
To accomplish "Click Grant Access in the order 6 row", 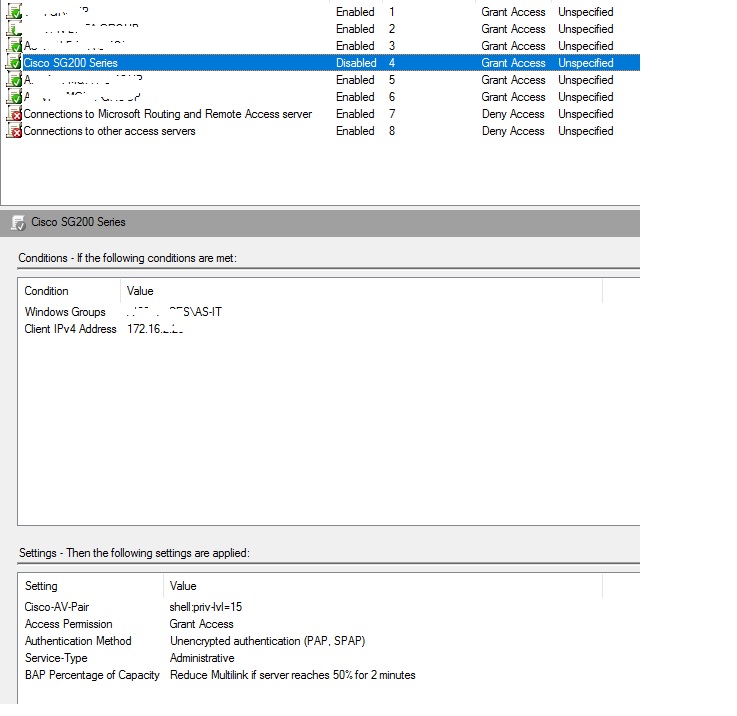I will point(513,97).
